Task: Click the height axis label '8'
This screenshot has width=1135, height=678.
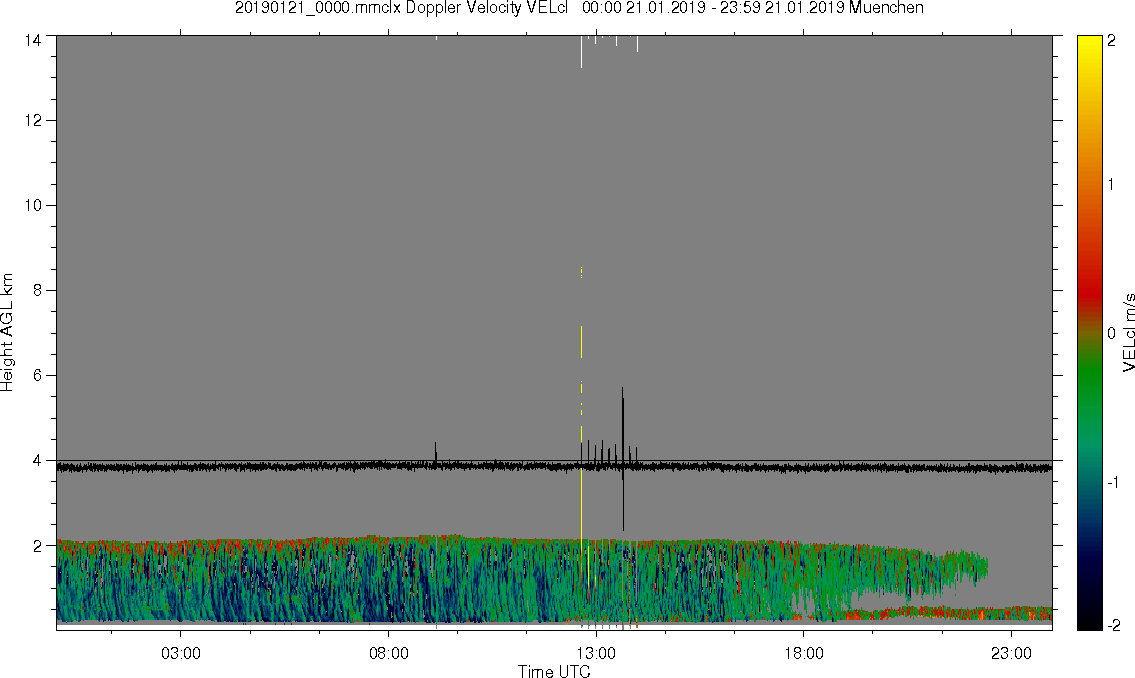Action: 36,290
